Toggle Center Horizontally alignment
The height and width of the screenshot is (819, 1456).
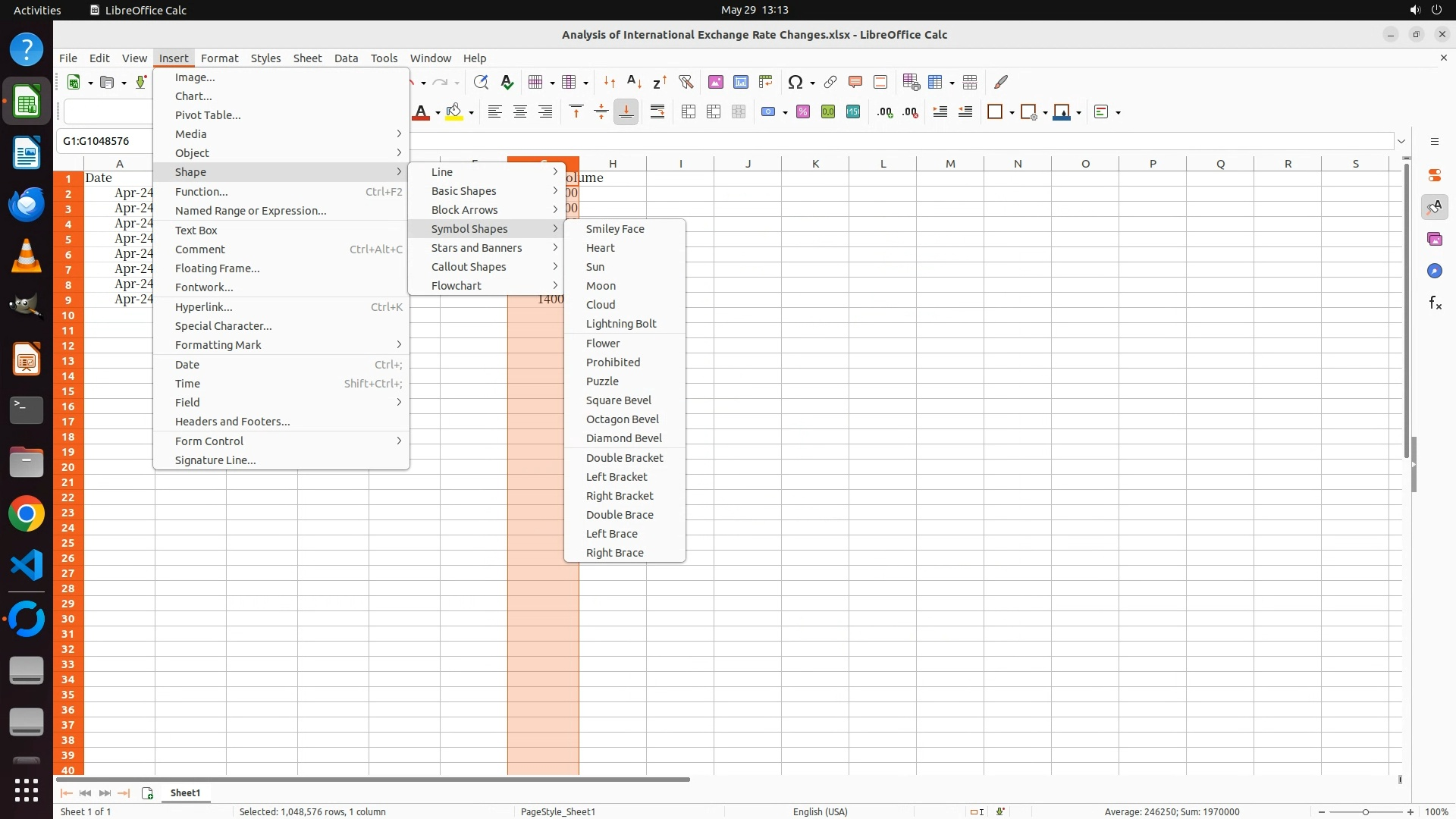(x=520, y=112)
